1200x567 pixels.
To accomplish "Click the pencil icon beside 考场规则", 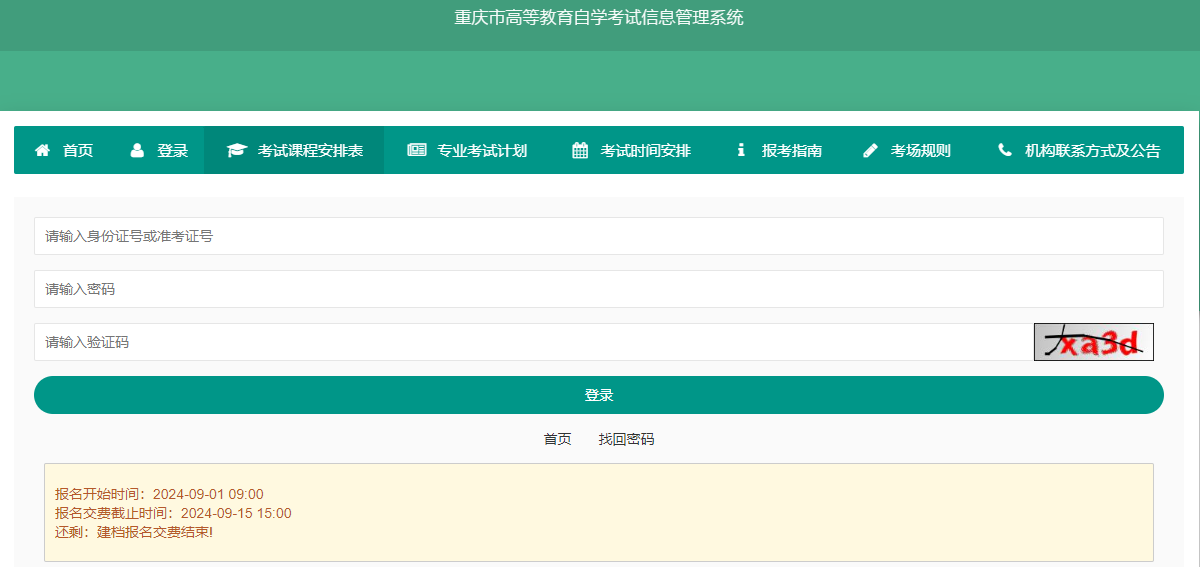I will coord(870,151).
